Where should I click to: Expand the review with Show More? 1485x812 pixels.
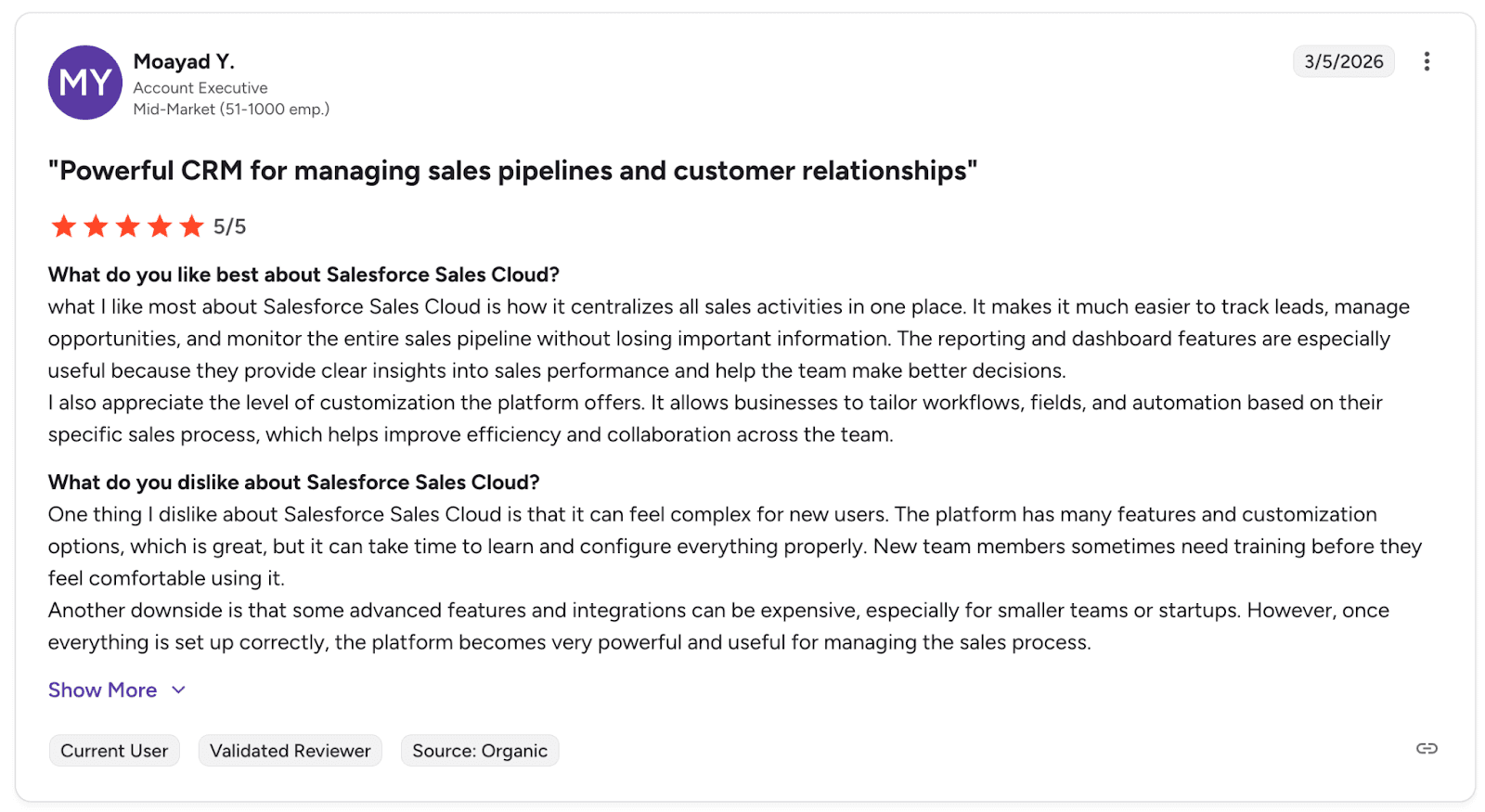coord(102,690)
